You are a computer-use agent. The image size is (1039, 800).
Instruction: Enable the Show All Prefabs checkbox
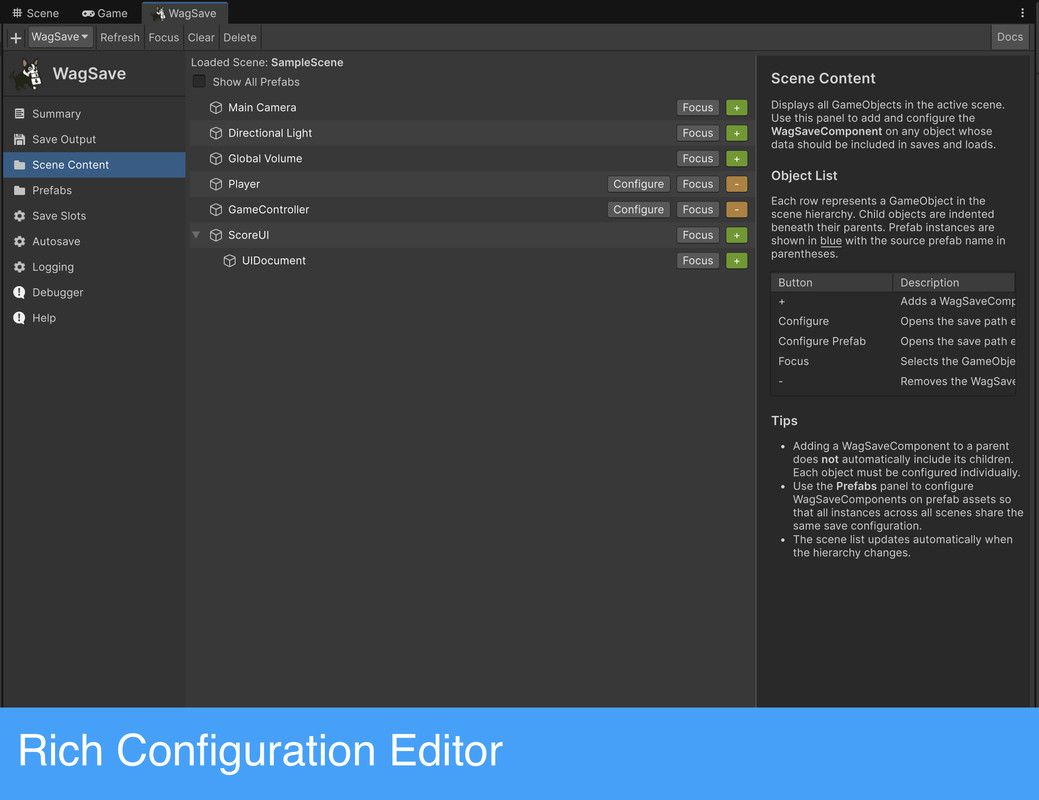(199, 82)
